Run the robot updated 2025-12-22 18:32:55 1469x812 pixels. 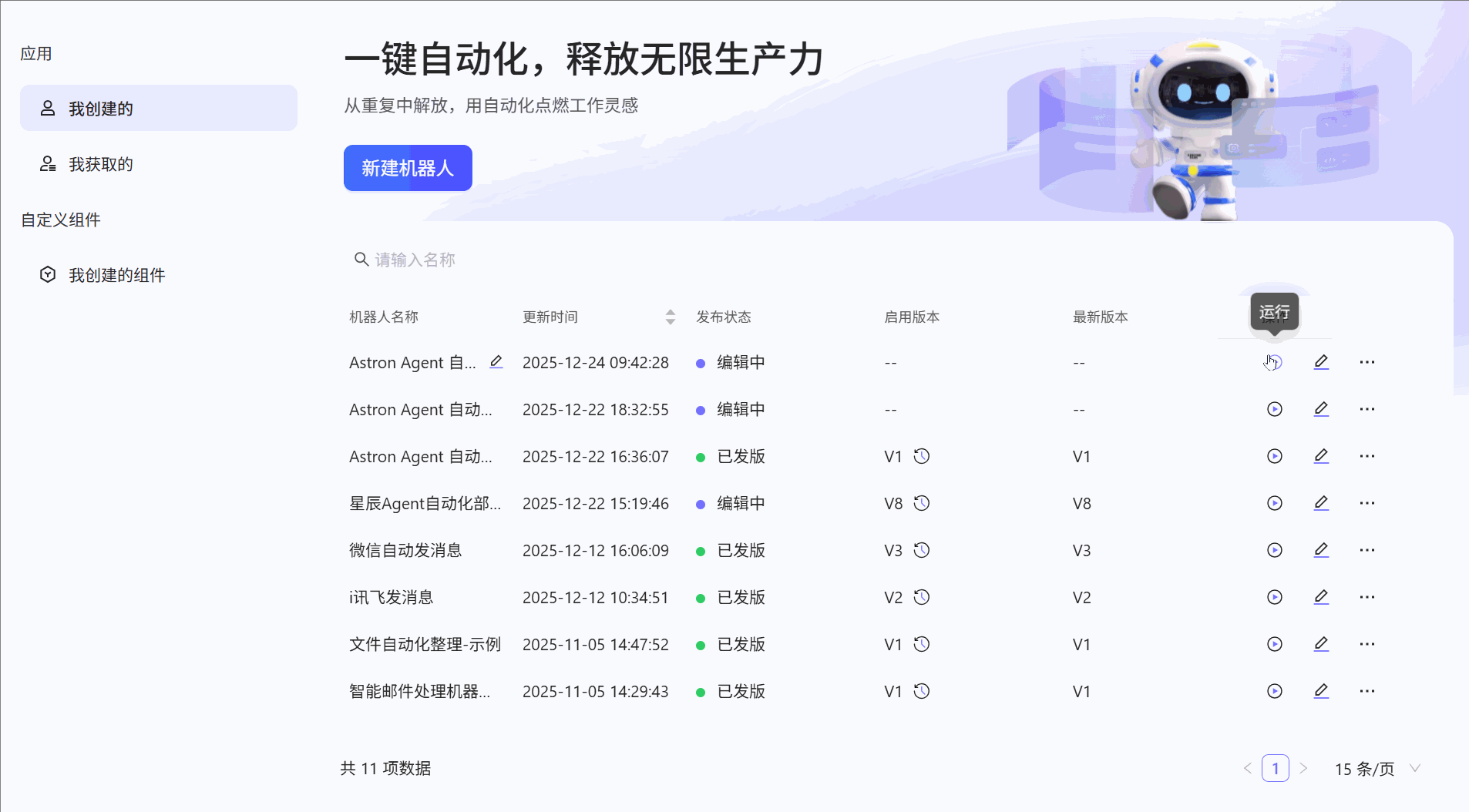coord(1275,409)
